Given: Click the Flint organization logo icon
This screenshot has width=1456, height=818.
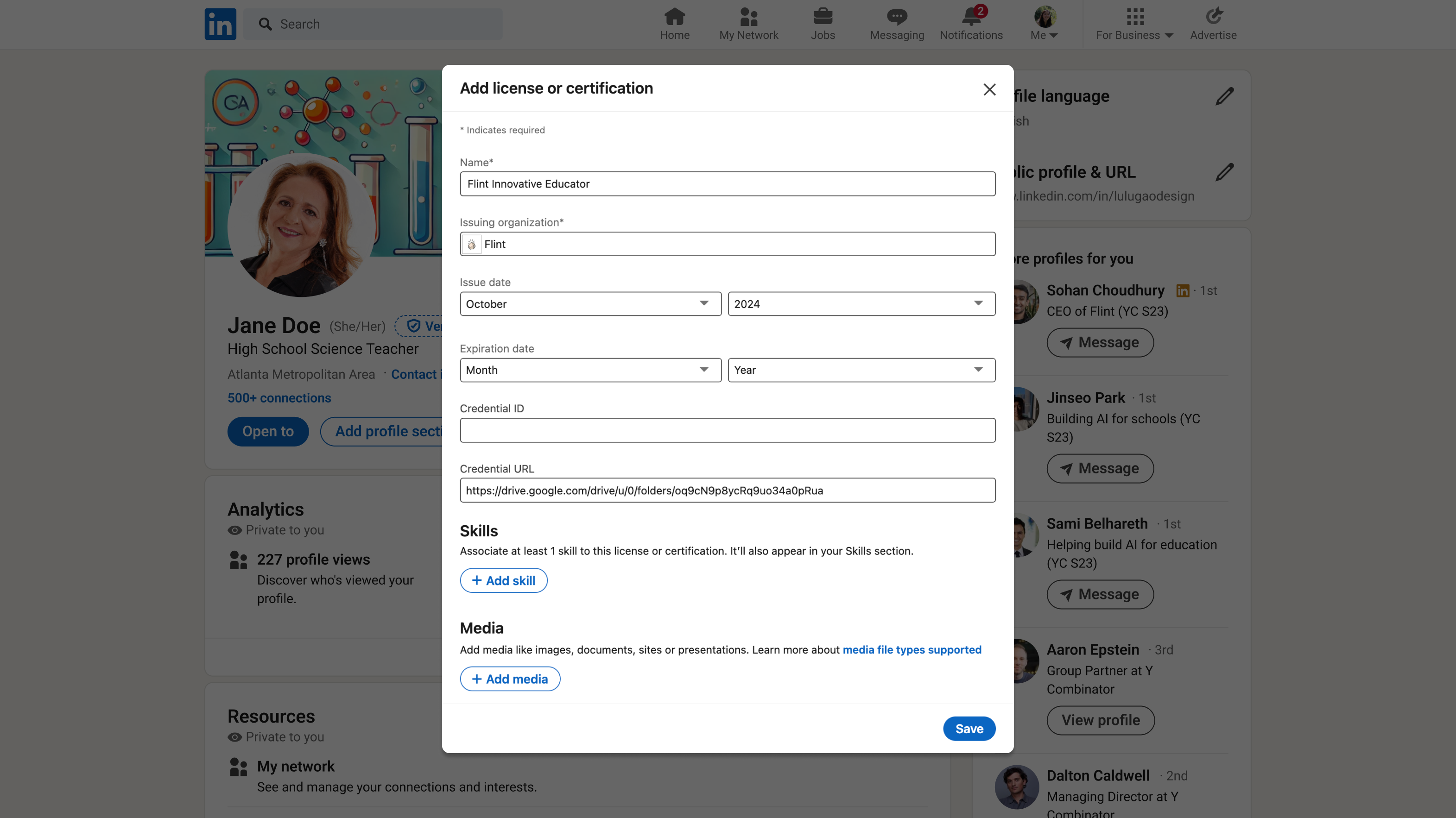Looking at the screenshot, I should tap(471, 244).
